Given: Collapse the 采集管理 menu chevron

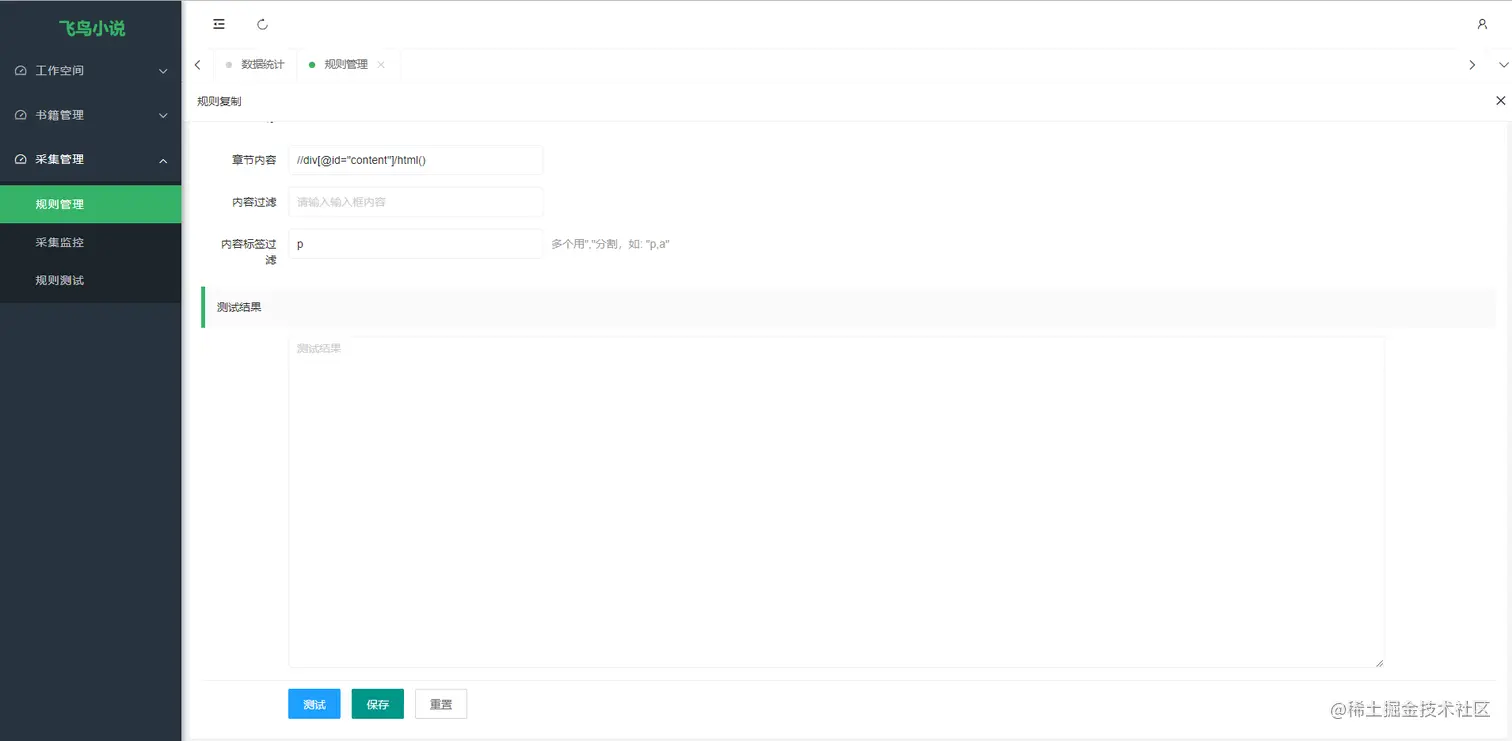Looking at the screenshot, I should (x=164, y=160).
